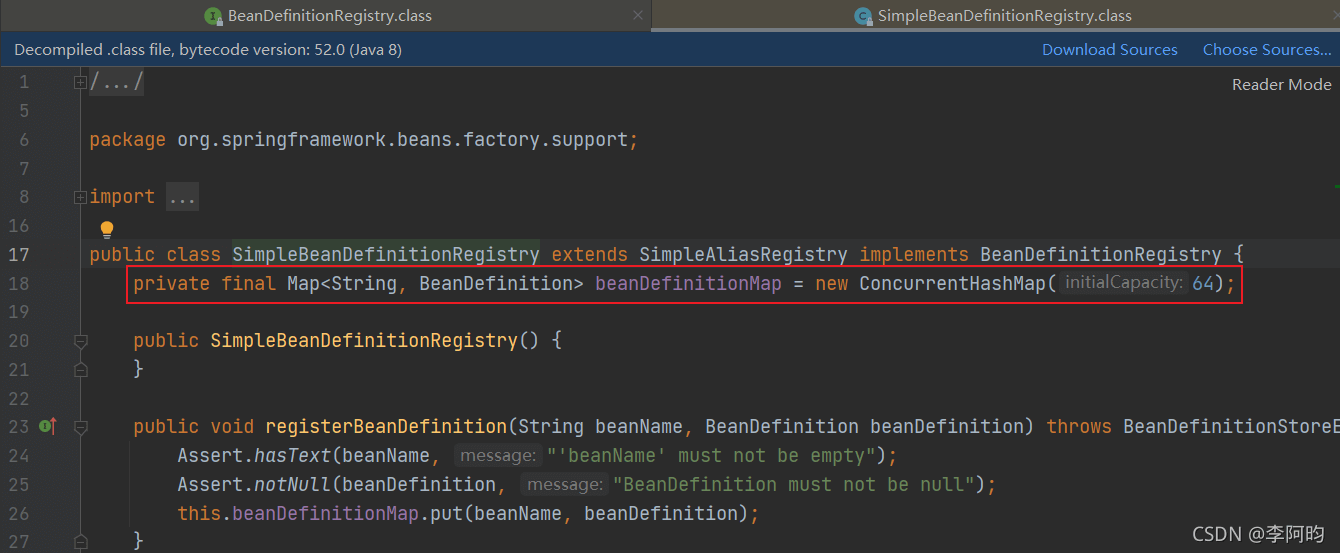Viewport: 1340px width, 553px height.
Task: Click the message: hint before 'beanName' must not be empty
Action: pyautogui.click(x=497, y=456)
